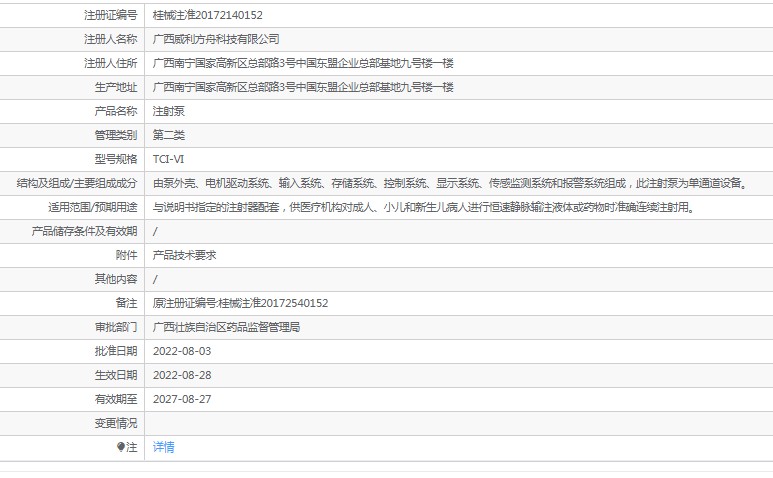The height and width of the screenshot is (478, 773).
Task: Click the 生效日期 label
Action: pyautogui.click(x=116, y=375)
